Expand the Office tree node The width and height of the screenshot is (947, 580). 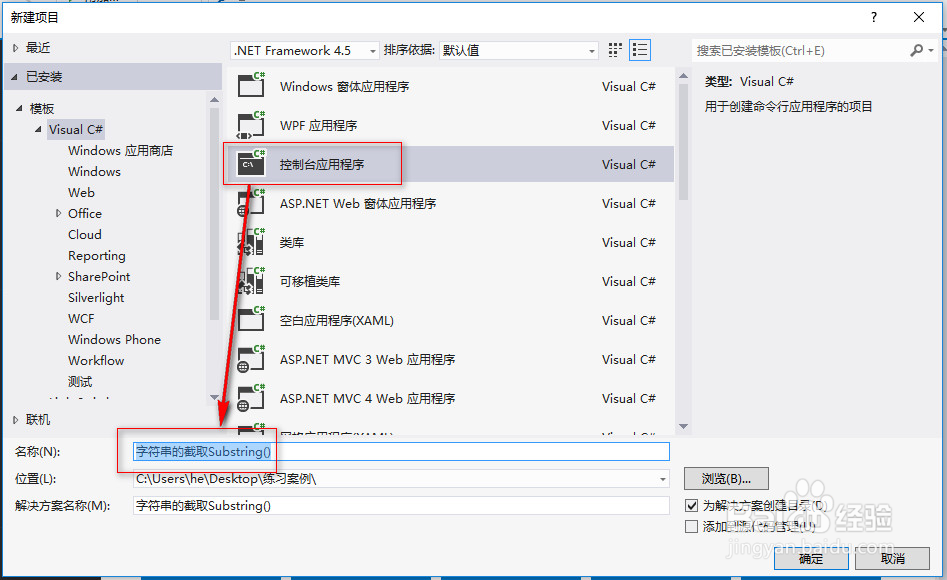coord(59,213)
